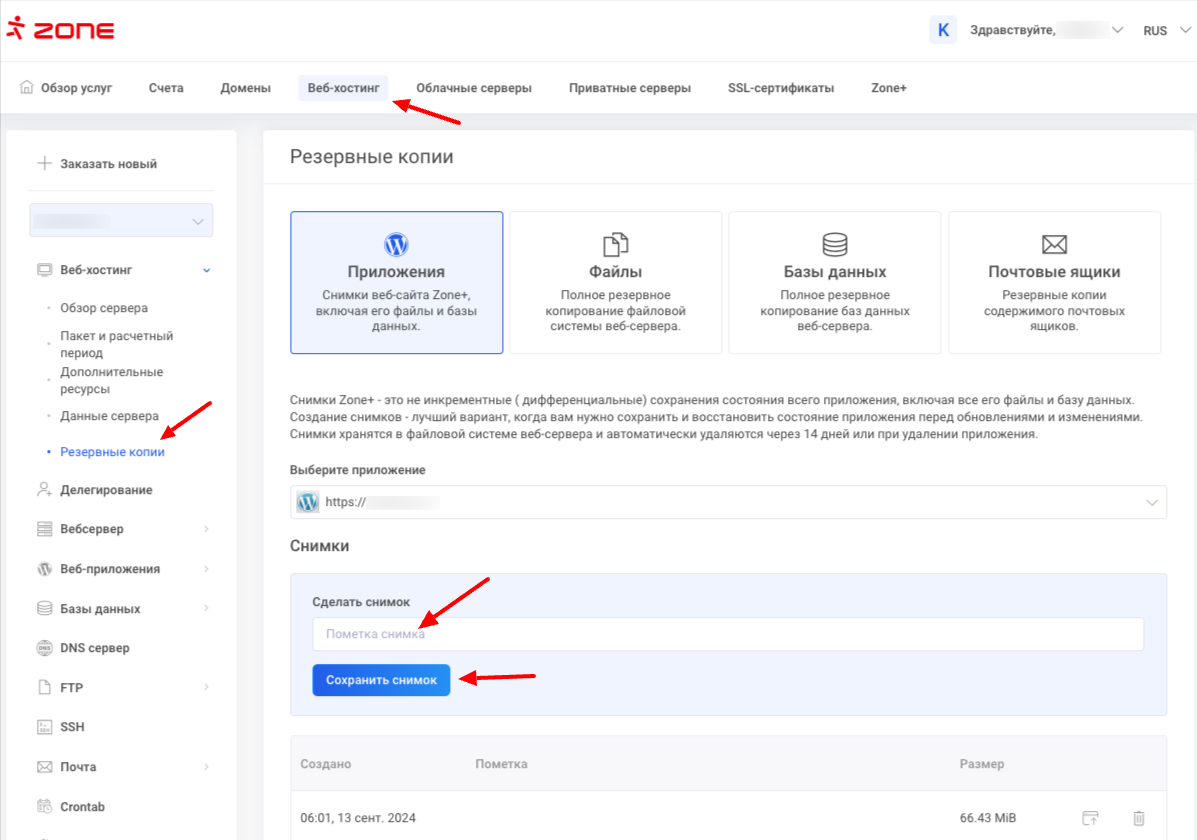The image size is (1197, 840).
Task: Select the Файлы backup type card
Action: 615,282
